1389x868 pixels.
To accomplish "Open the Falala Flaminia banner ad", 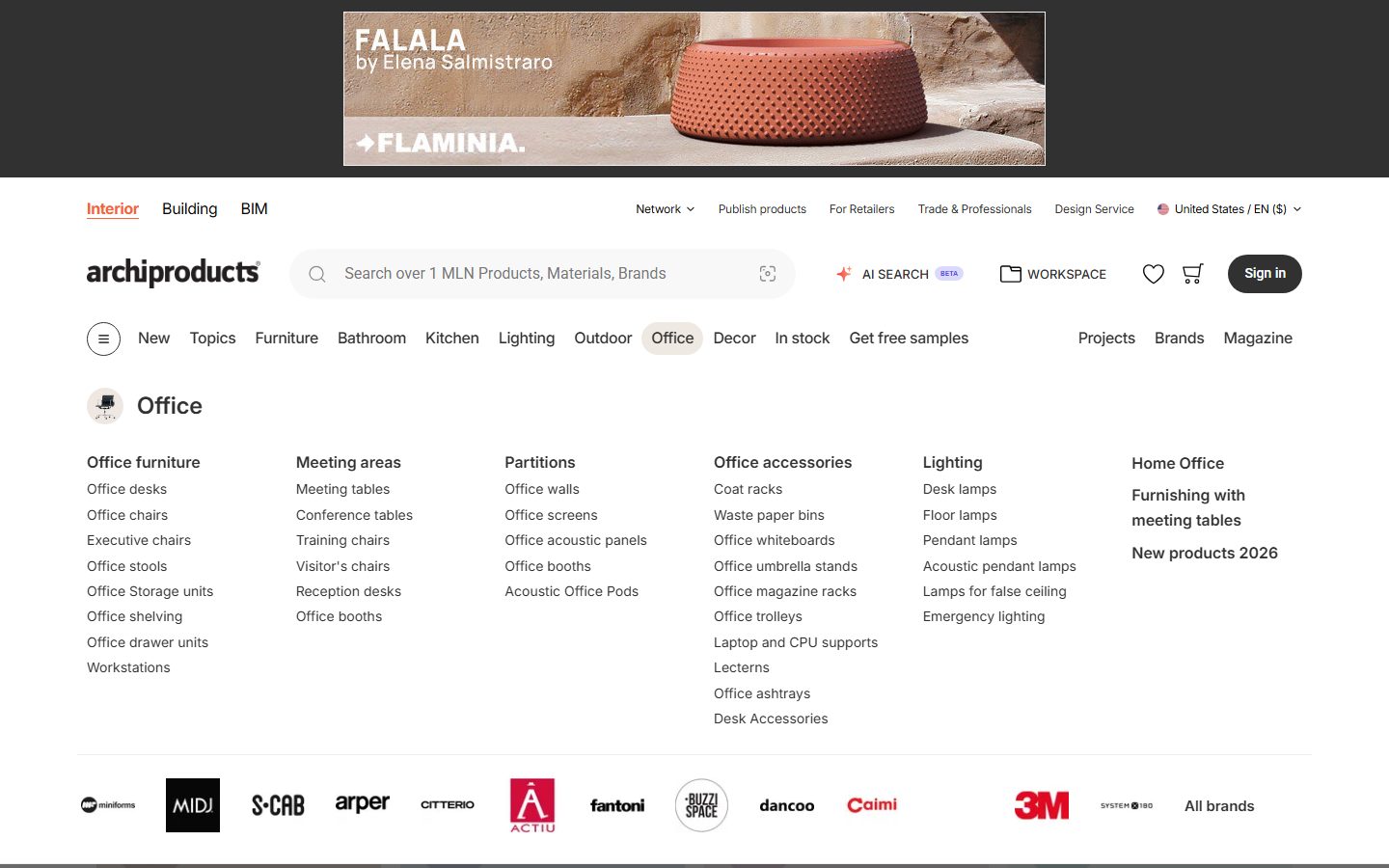I will click(694, 89).
